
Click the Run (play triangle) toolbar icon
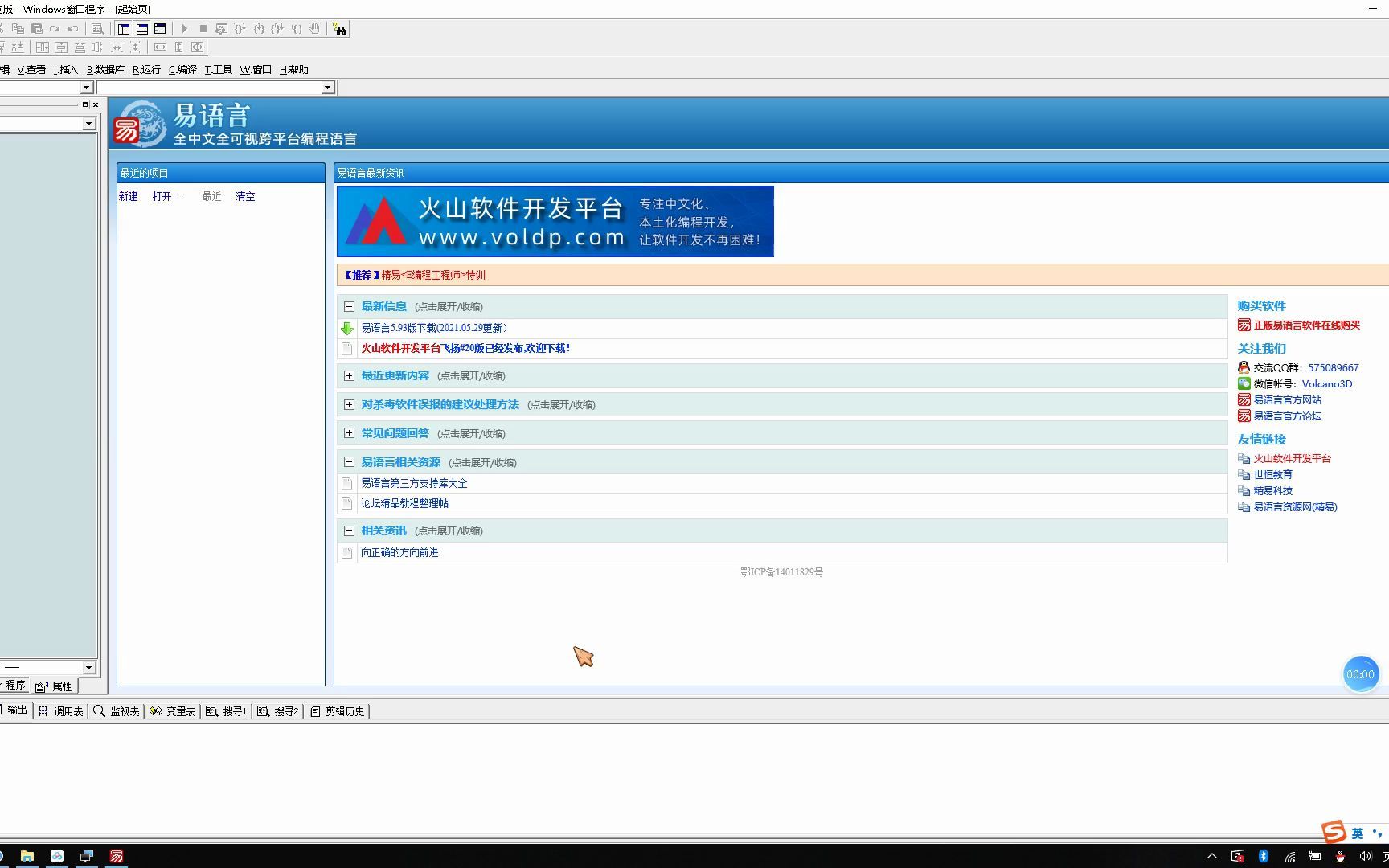coord(184,29)
